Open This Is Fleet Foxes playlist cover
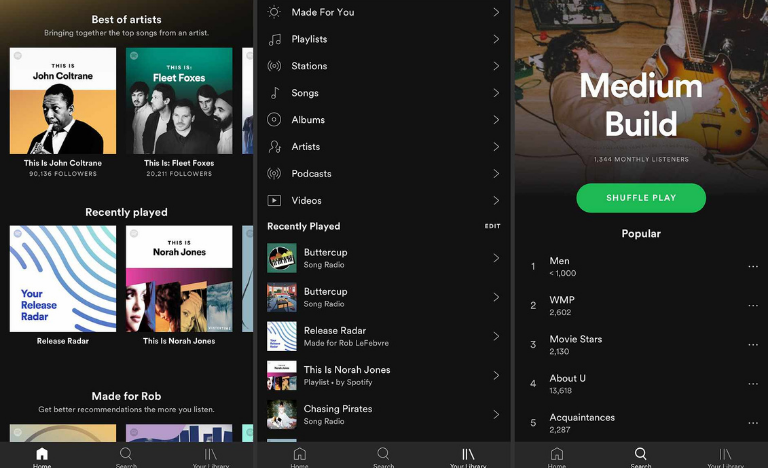Image resolution: width=768 pixels, height=468 pixels. [x=179, y=100]
